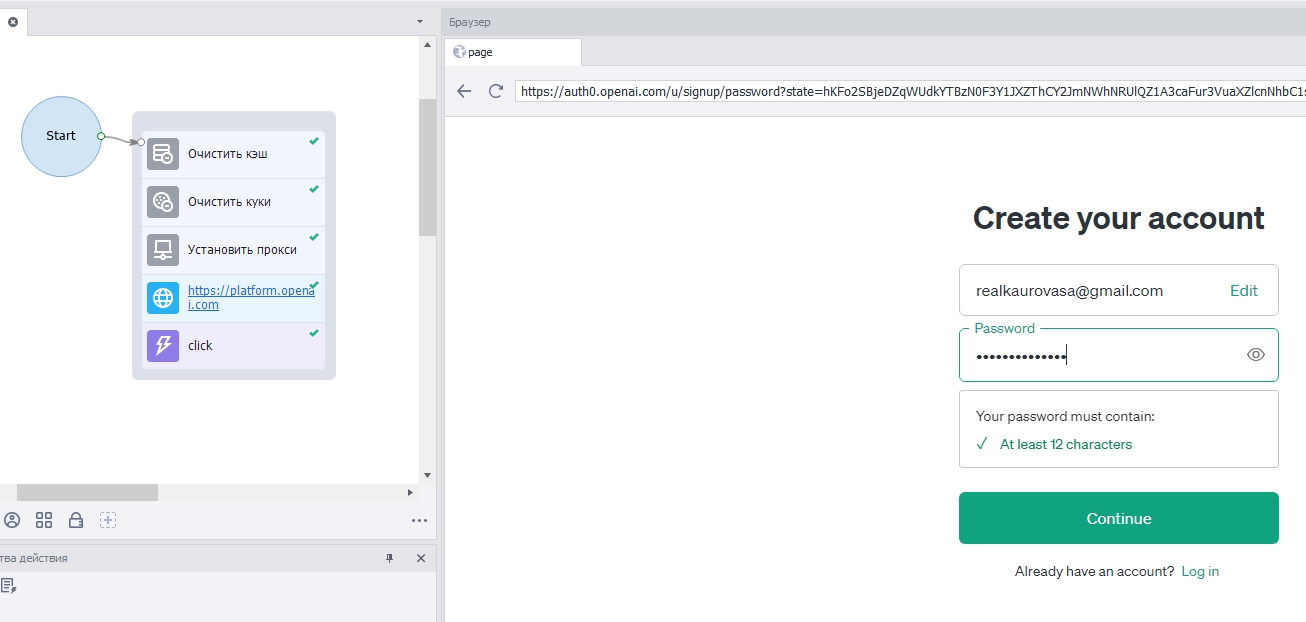The image size is (1306, 622).
Task: Click the wallet lock icon in toolbar
Action: coord(76,520)
